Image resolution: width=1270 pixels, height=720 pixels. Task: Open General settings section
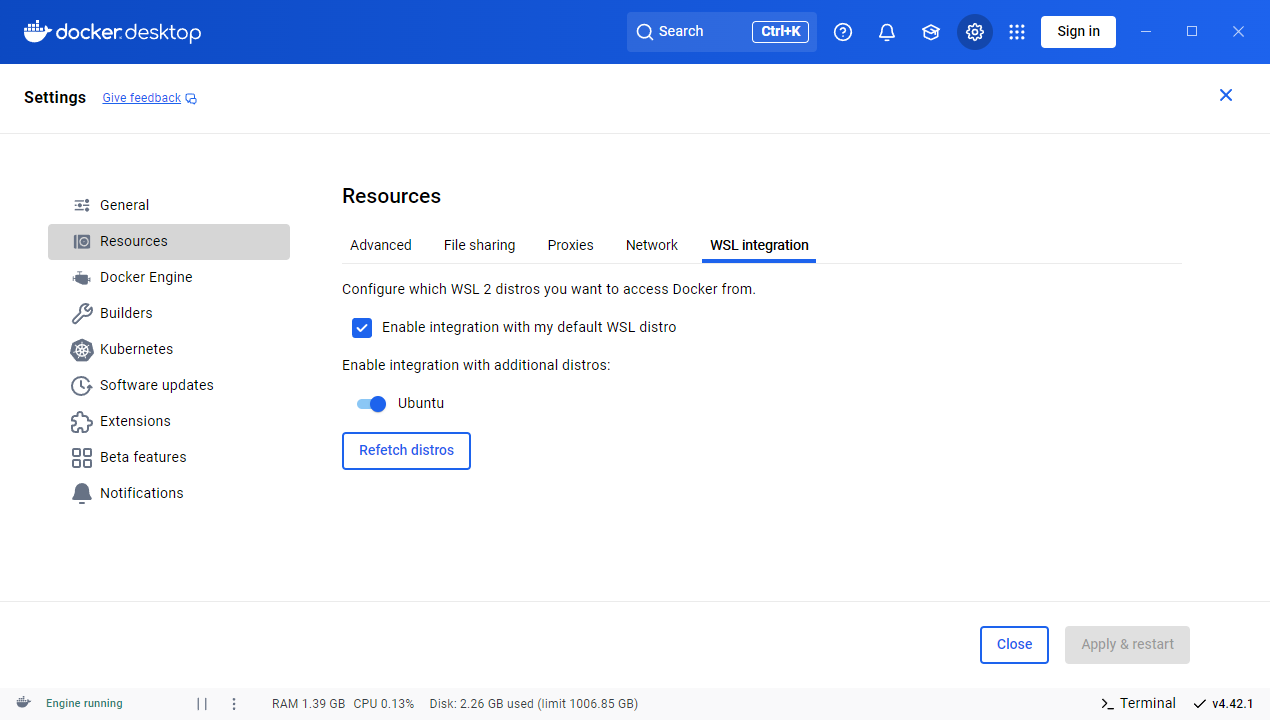click(169, 205)
